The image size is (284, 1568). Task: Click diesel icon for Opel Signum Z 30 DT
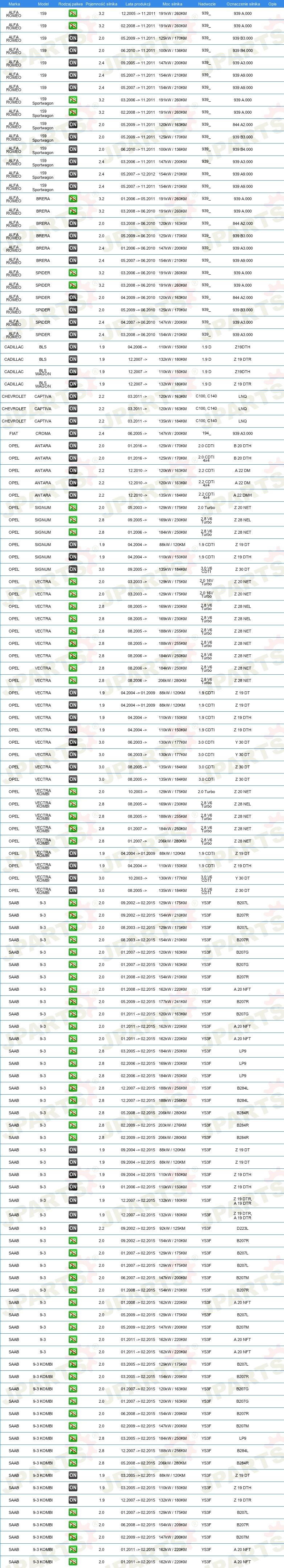[73, 569]
